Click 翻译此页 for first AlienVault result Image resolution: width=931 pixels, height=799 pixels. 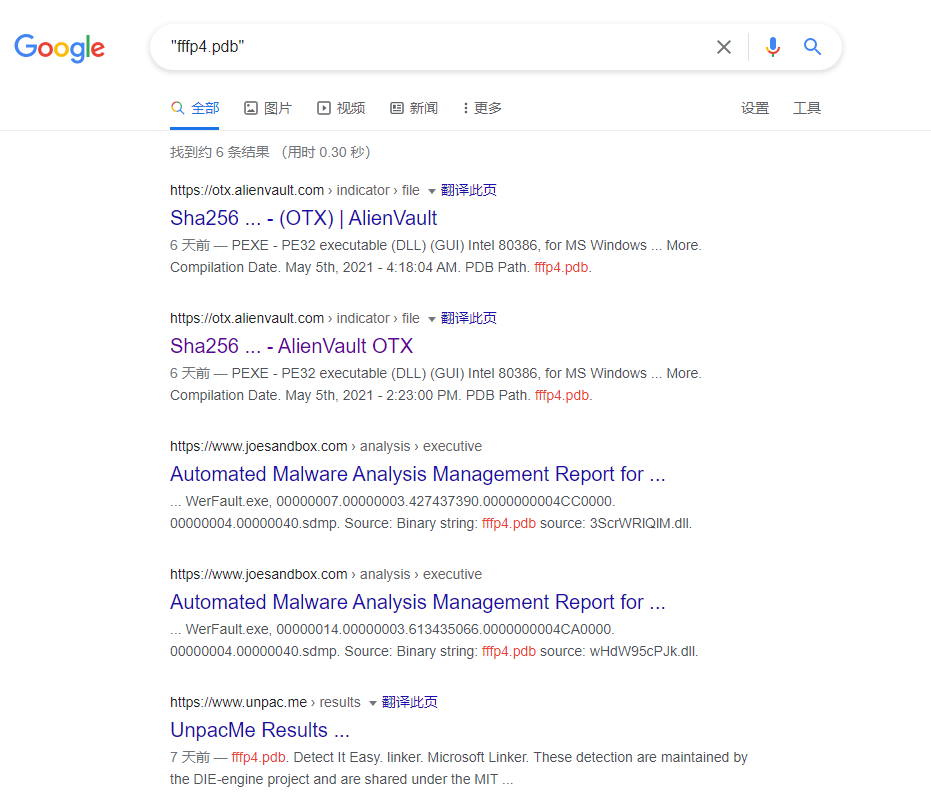pyautogui.click(x=468, y=190)
